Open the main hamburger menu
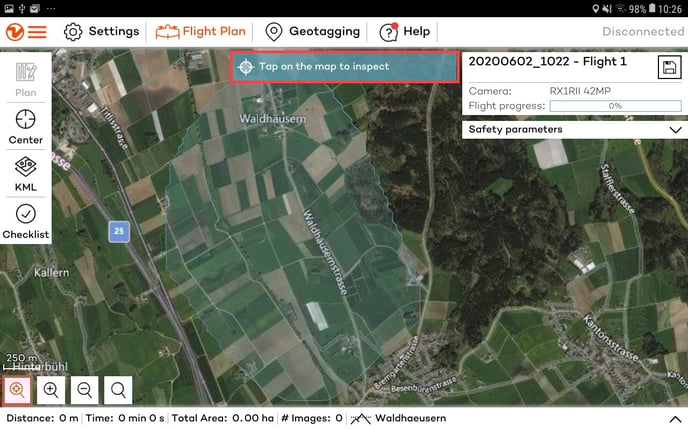This screenshot has height=430, width=688. (37, 31)
